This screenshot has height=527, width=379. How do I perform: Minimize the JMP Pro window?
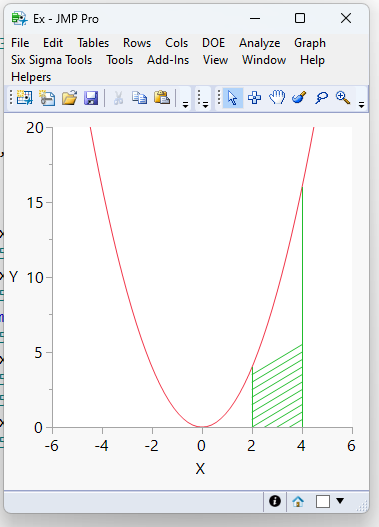click(255, 18)
